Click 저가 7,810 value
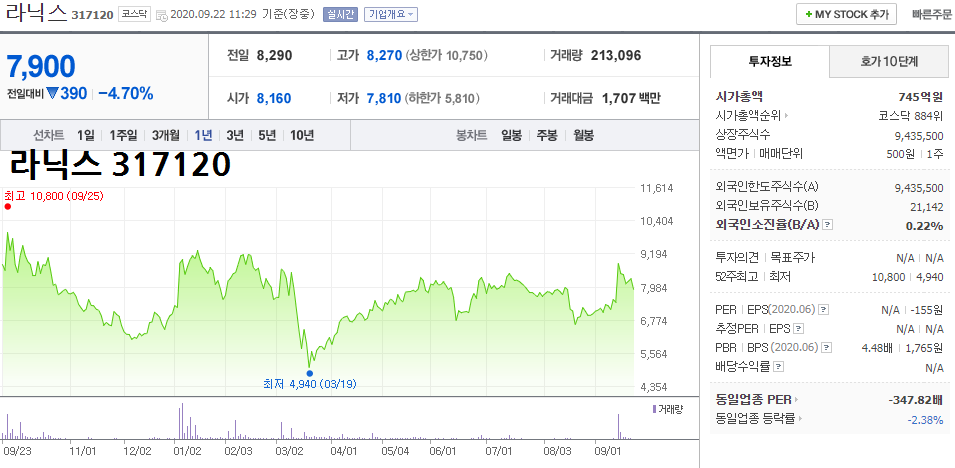The width and height of the screenshot is (955, 468). point(384,98)
